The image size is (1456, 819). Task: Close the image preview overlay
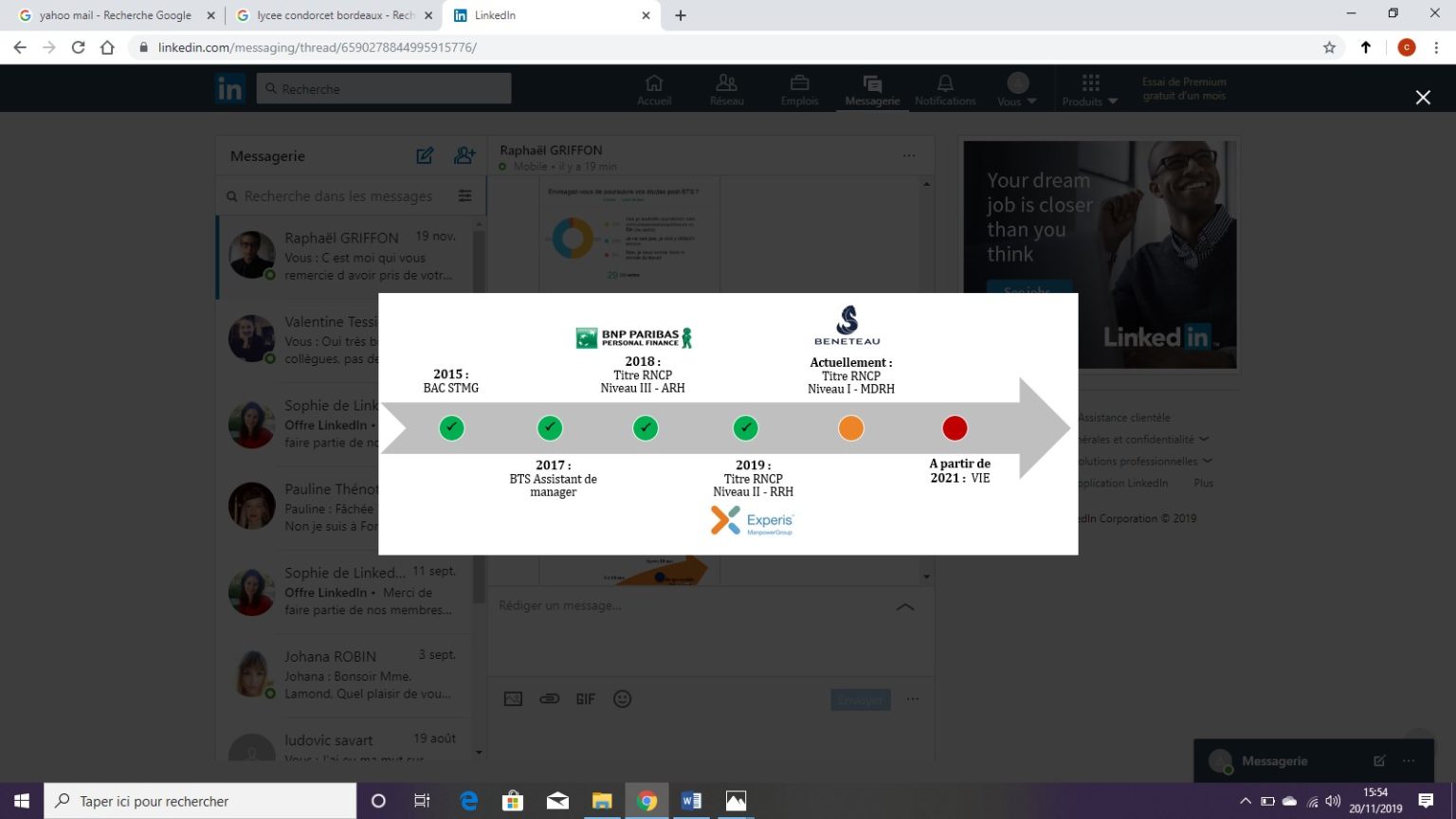1422,98
